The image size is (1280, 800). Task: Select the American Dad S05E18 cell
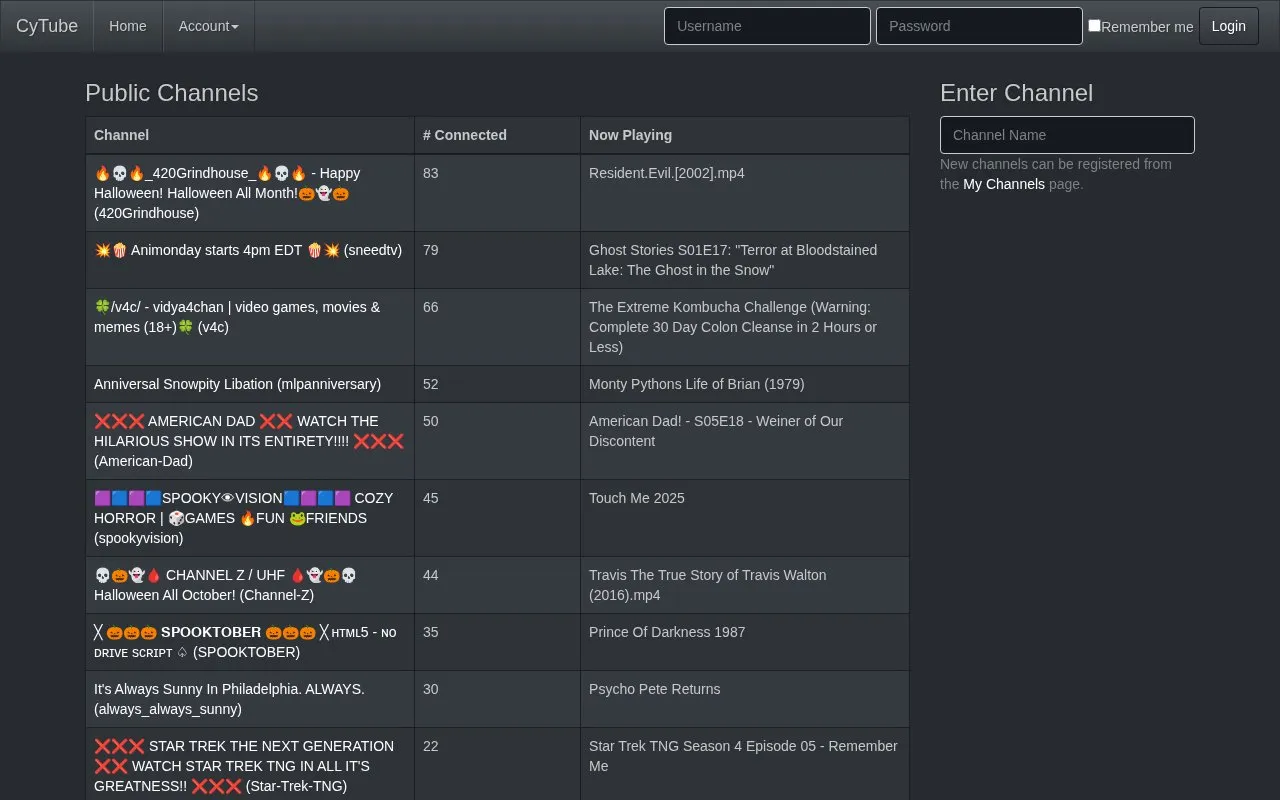pyautogui.click(x=745, y=441)
